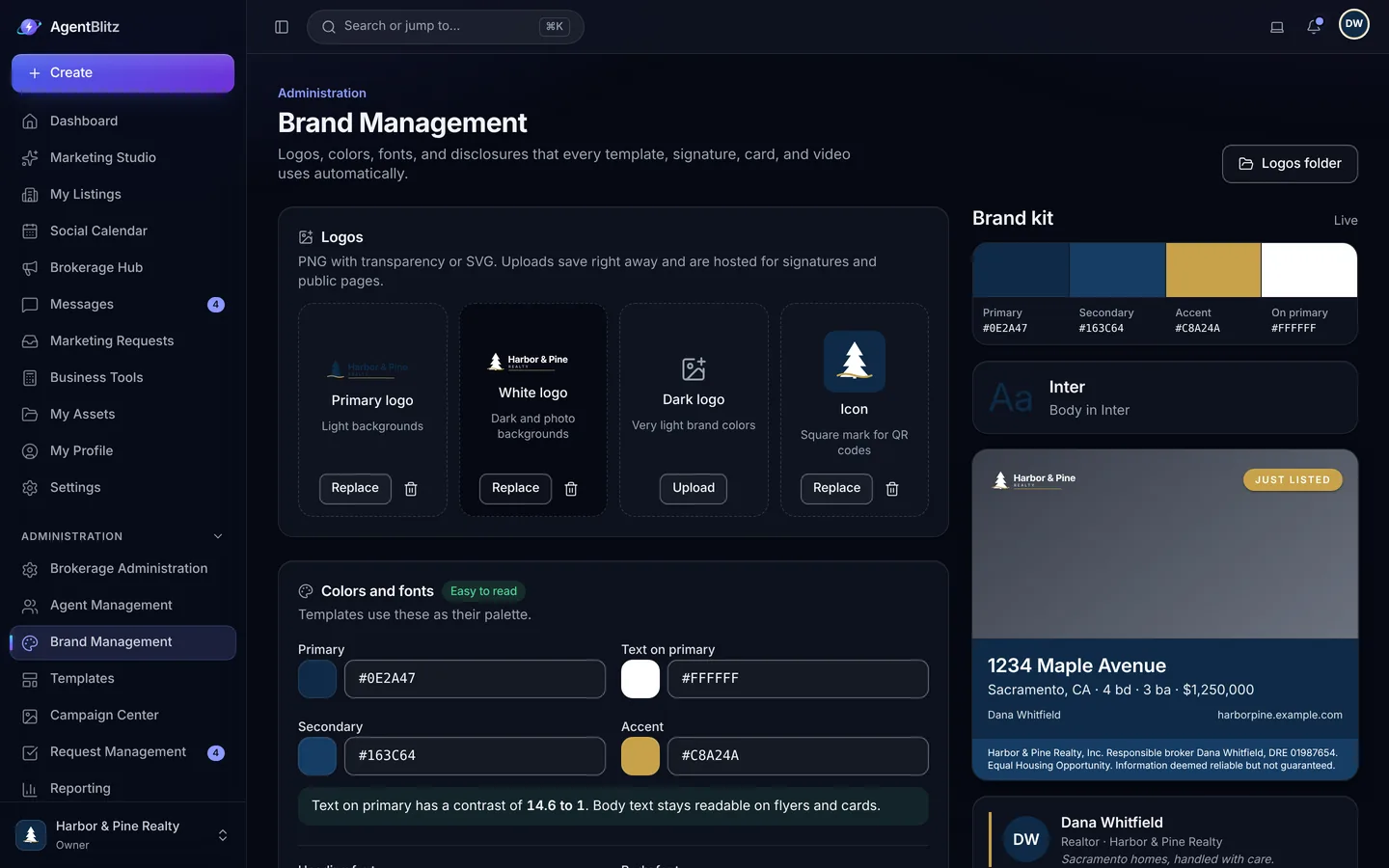This screenshot has width=1389, height=868.
Task: Replace the Icon square mark
Action: 836,489
